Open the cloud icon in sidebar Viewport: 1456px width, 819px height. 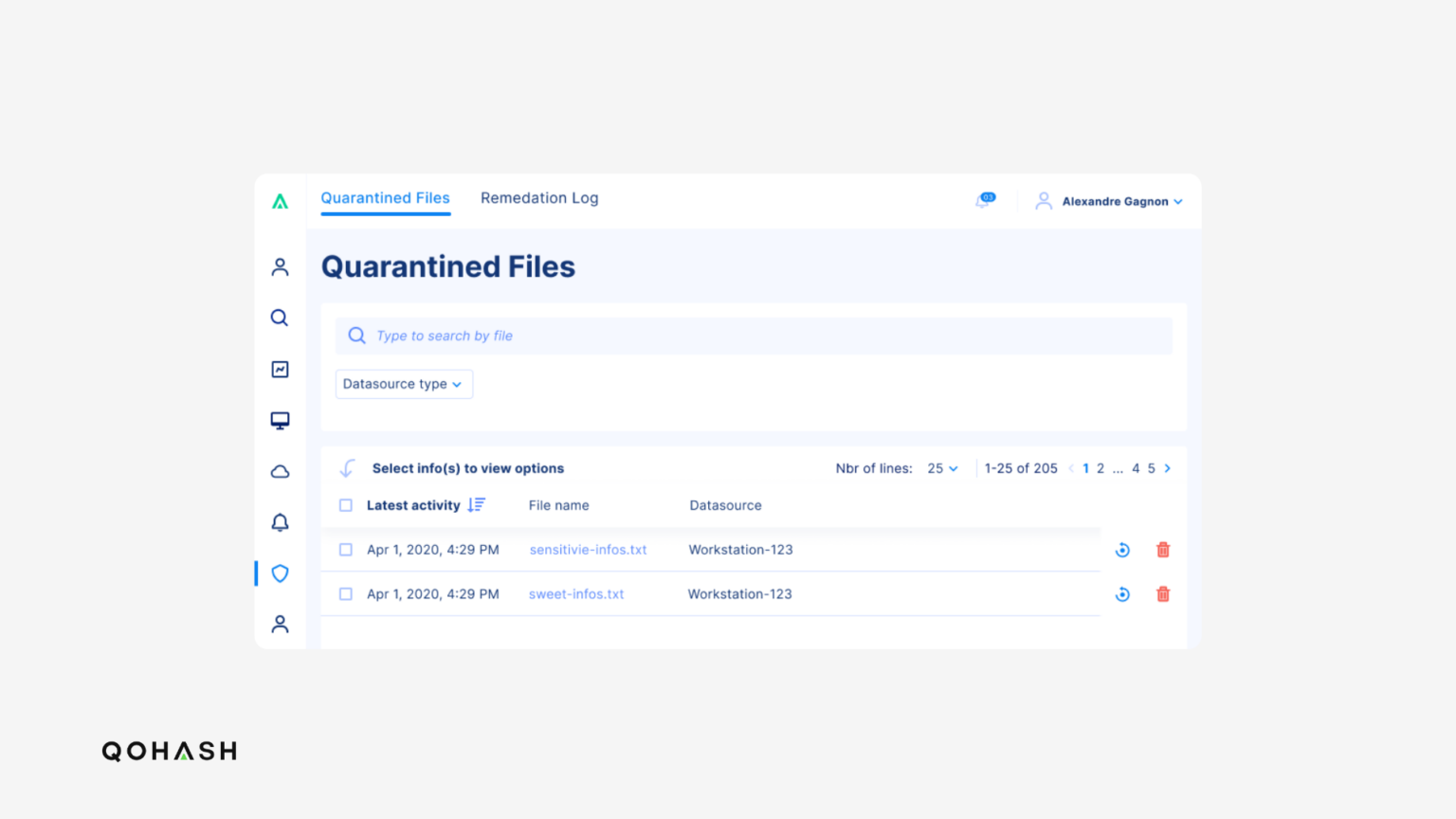(280, 471)
